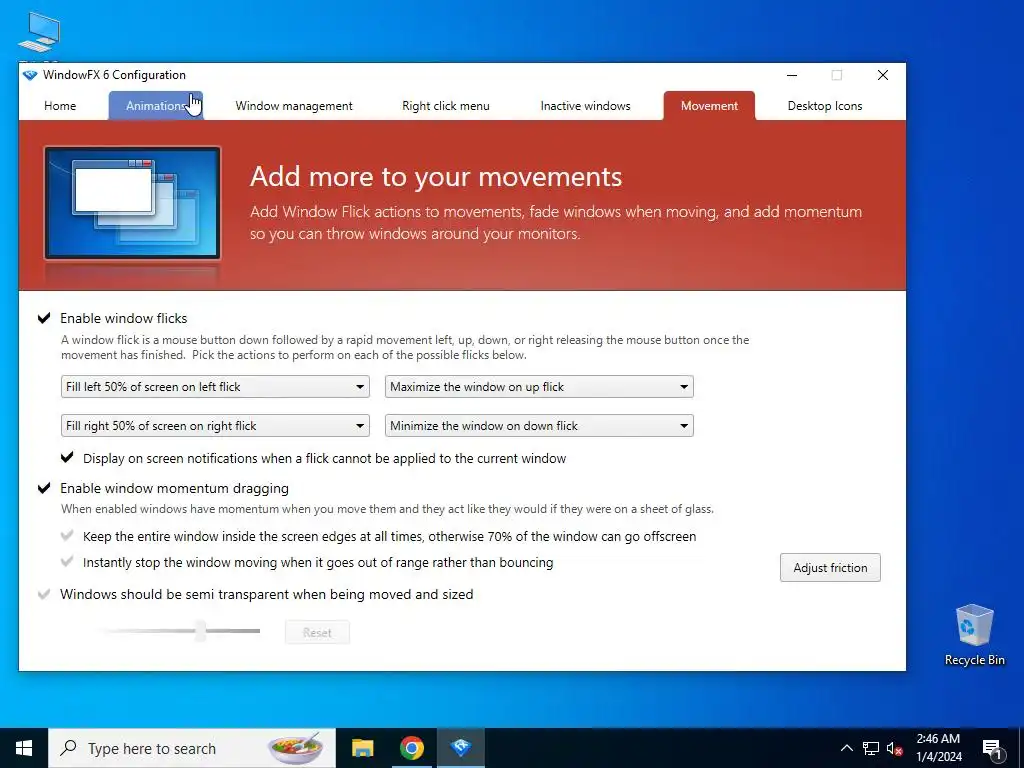Close the WindowFX Configuration window
Screen dimensions: 1024x768
coord(883,75)
